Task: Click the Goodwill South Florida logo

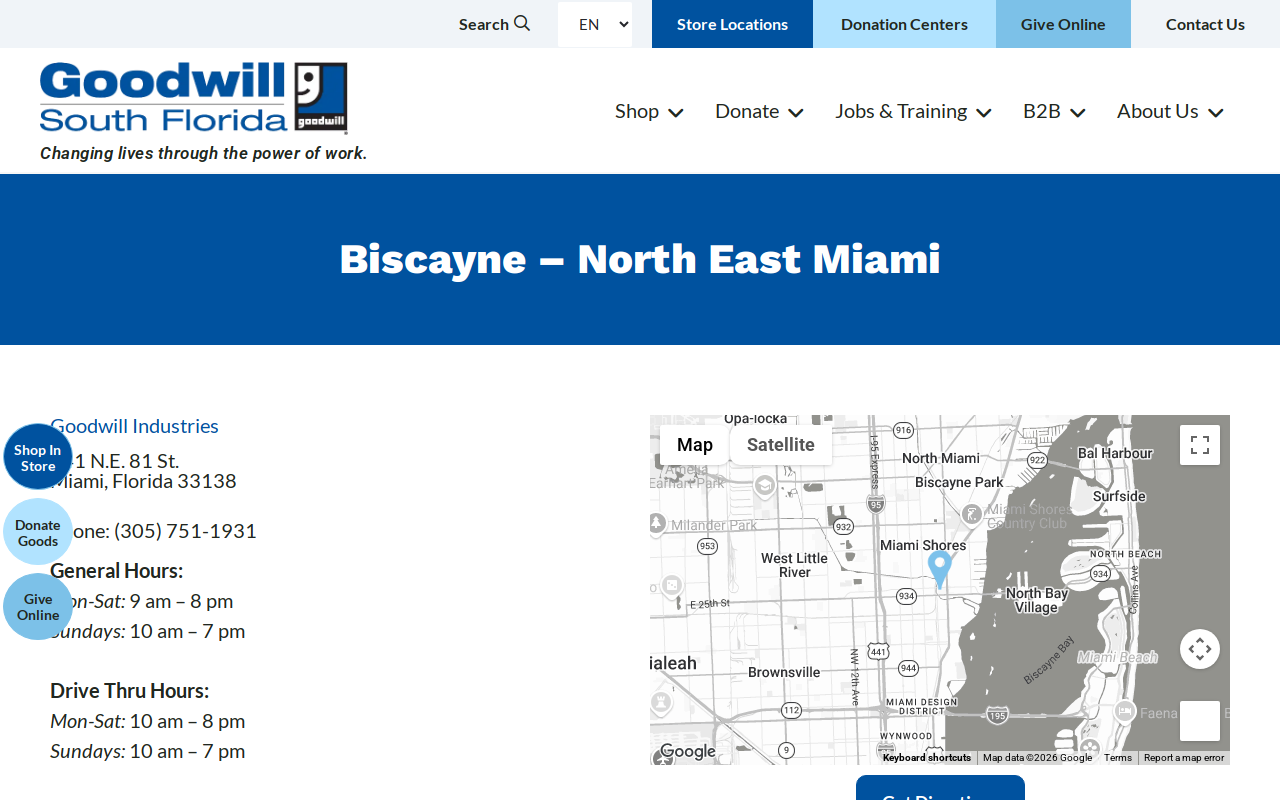Action: pos(194,97)
